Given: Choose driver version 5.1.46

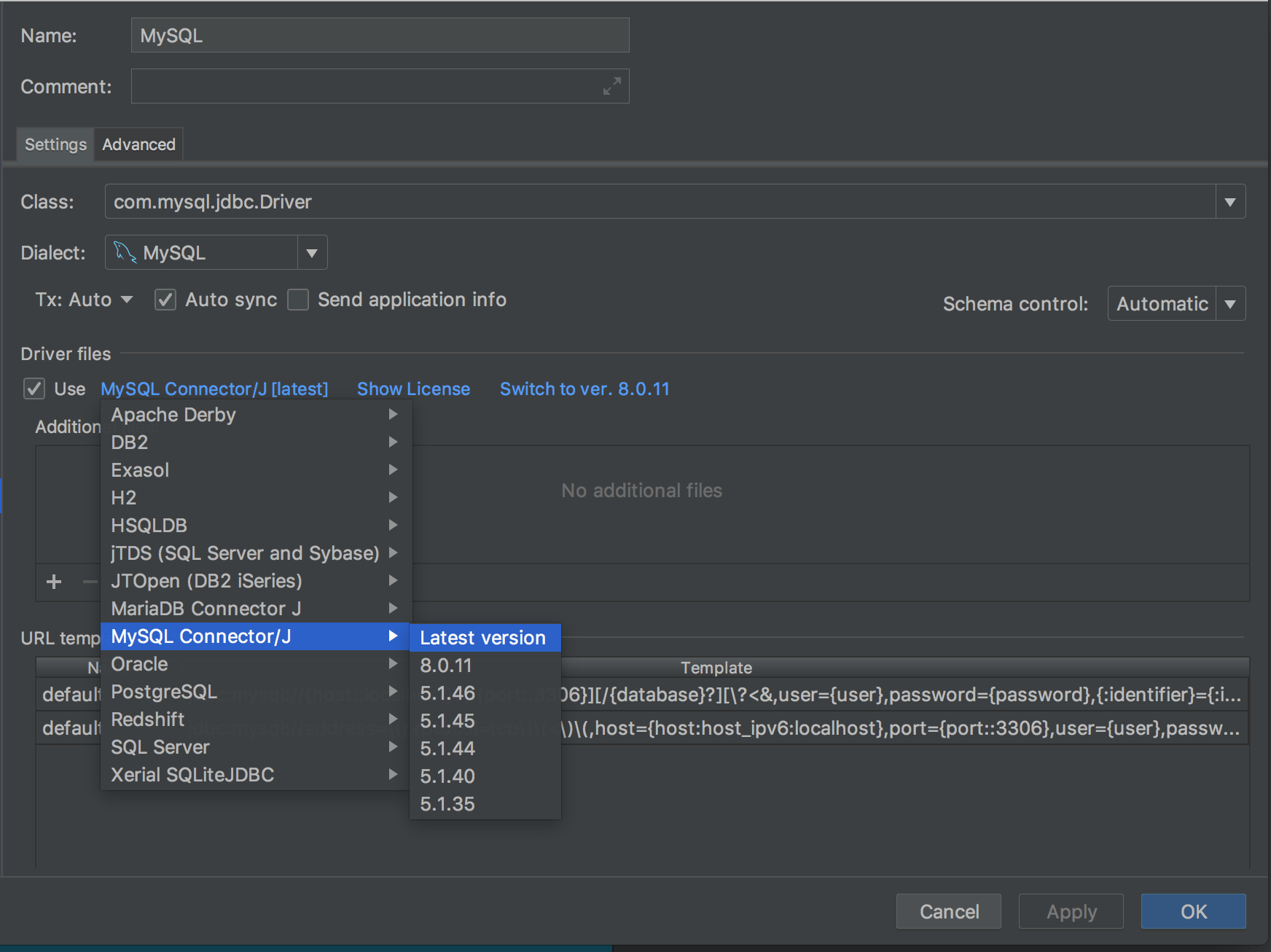Looking at the screenshot, I should pos(485,693).
